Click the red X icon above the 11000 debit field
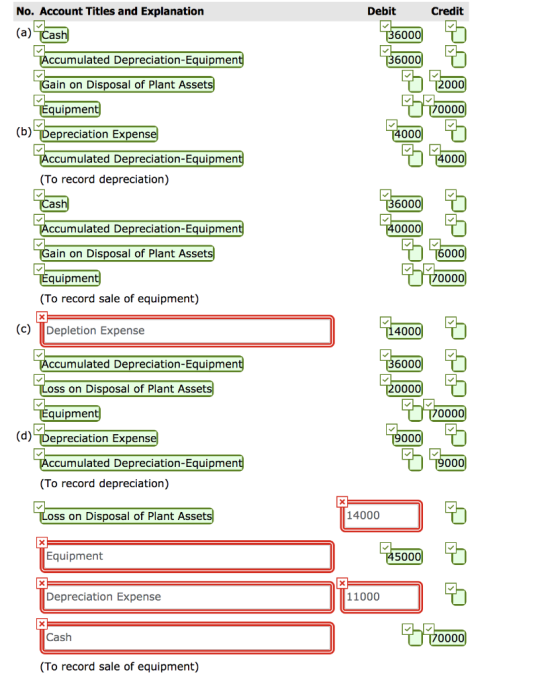 [342, 583]
